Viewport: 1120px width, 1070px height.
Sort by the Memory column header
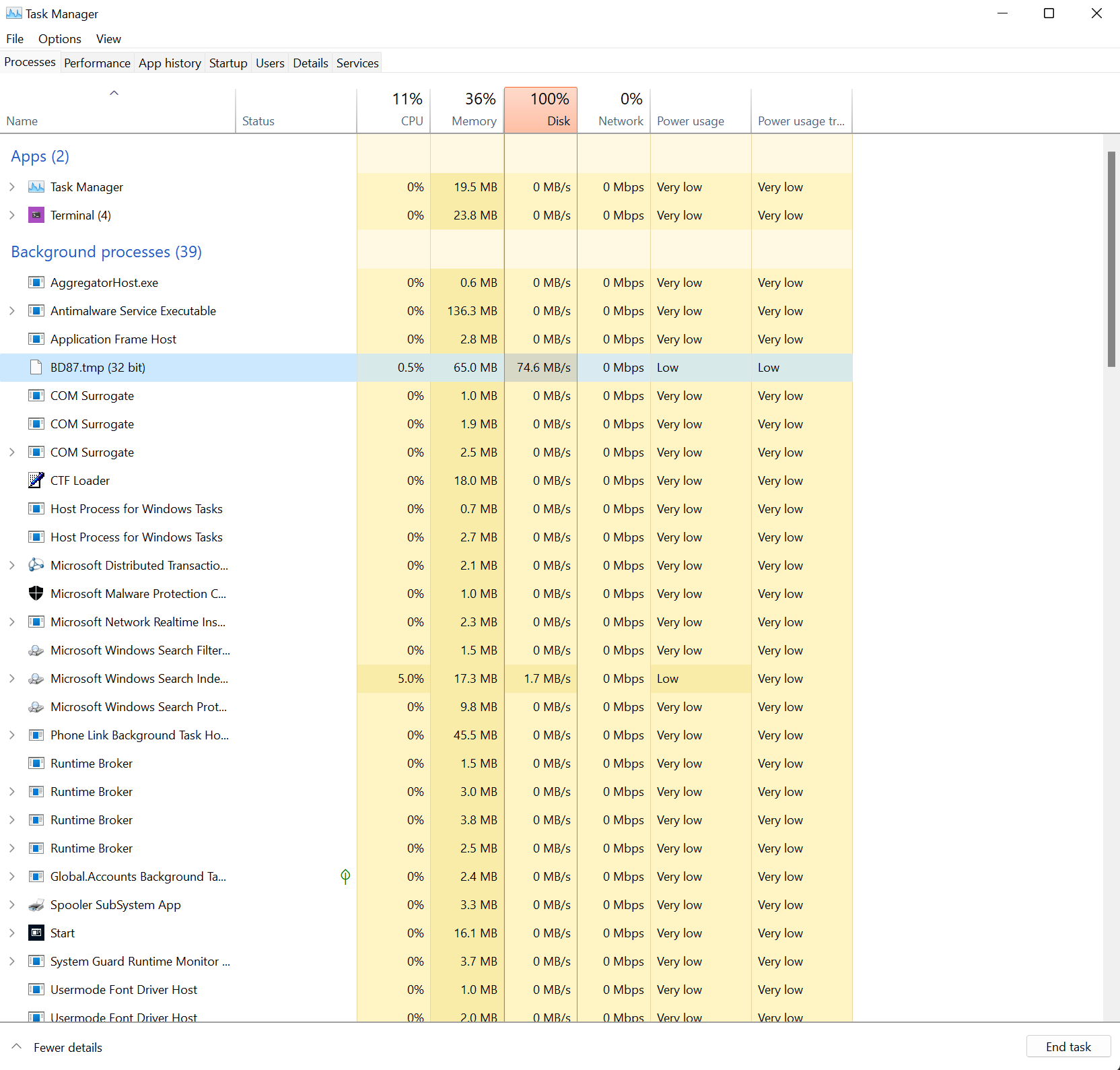click(467, 110)
